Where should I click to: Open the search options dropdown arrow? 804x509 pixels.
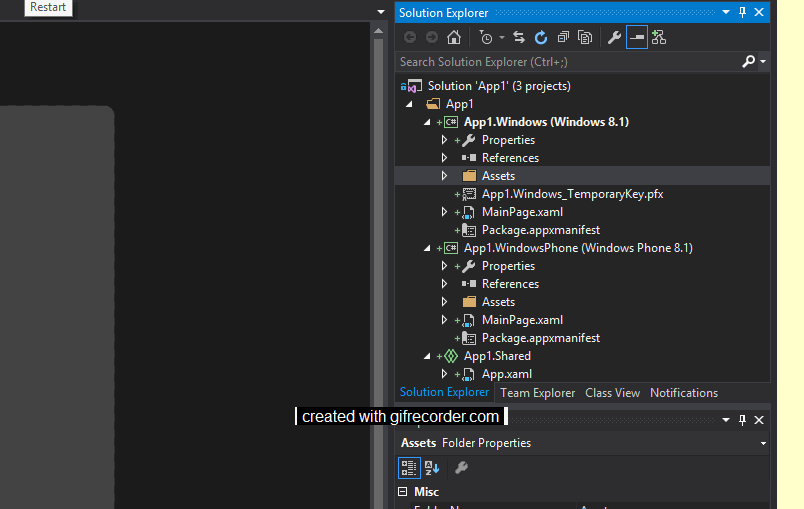[x=763, y=62]
